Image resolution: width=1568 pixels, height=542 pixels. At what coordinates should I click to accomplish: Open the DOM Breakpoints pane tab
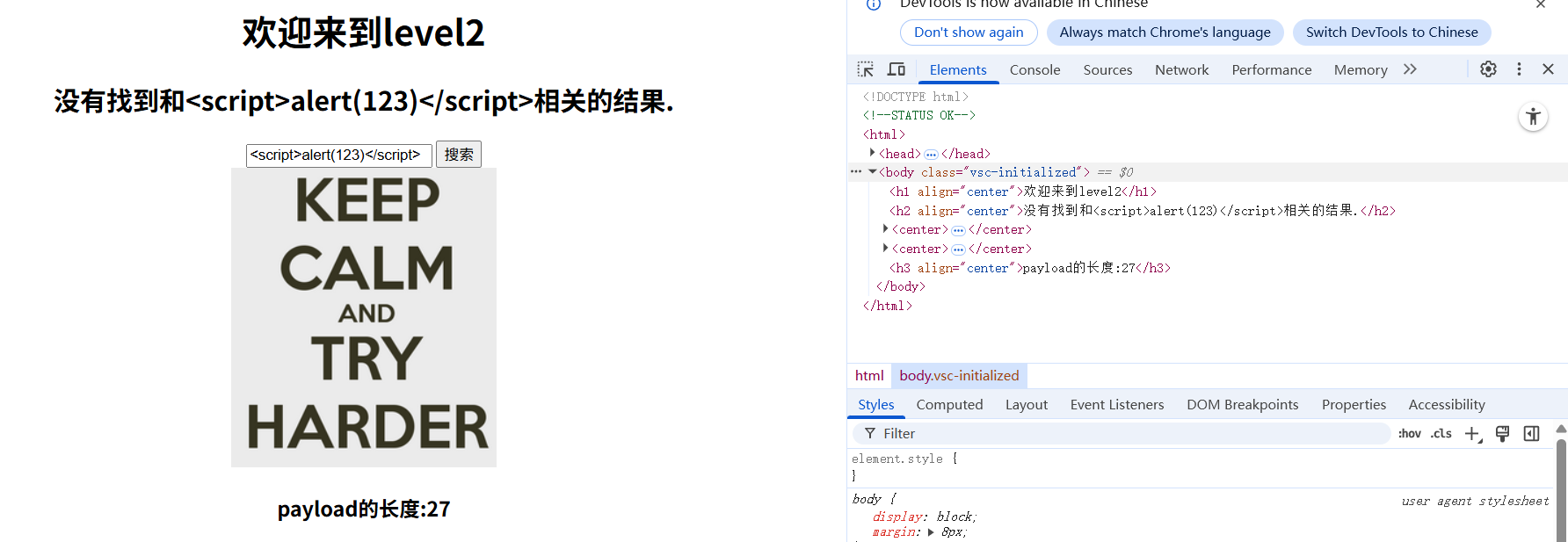1242,405
